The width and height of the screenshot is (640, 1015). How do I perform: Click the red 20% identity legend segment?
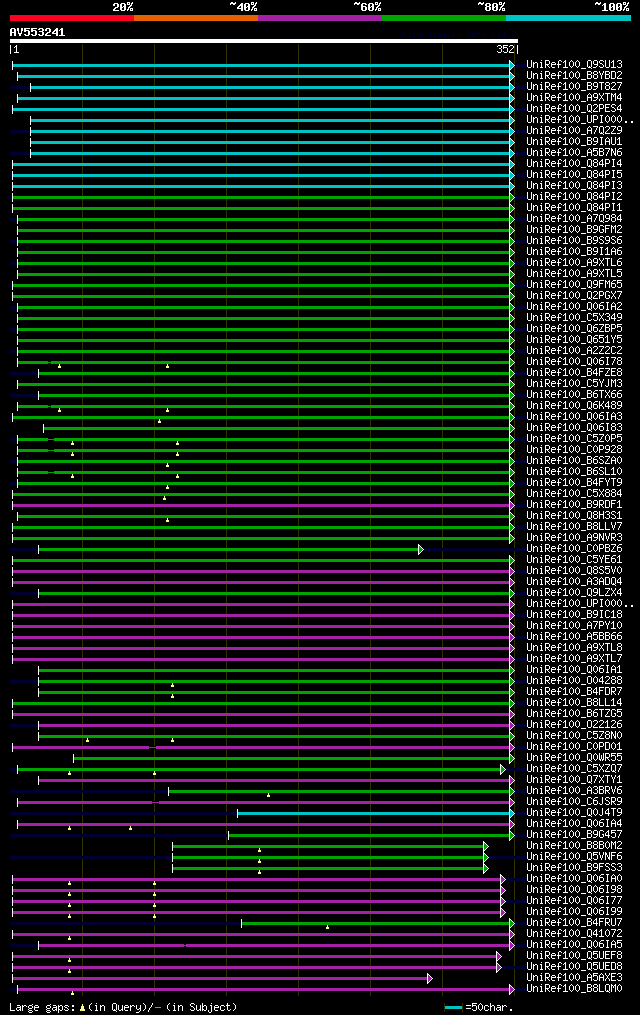point(72,18)
